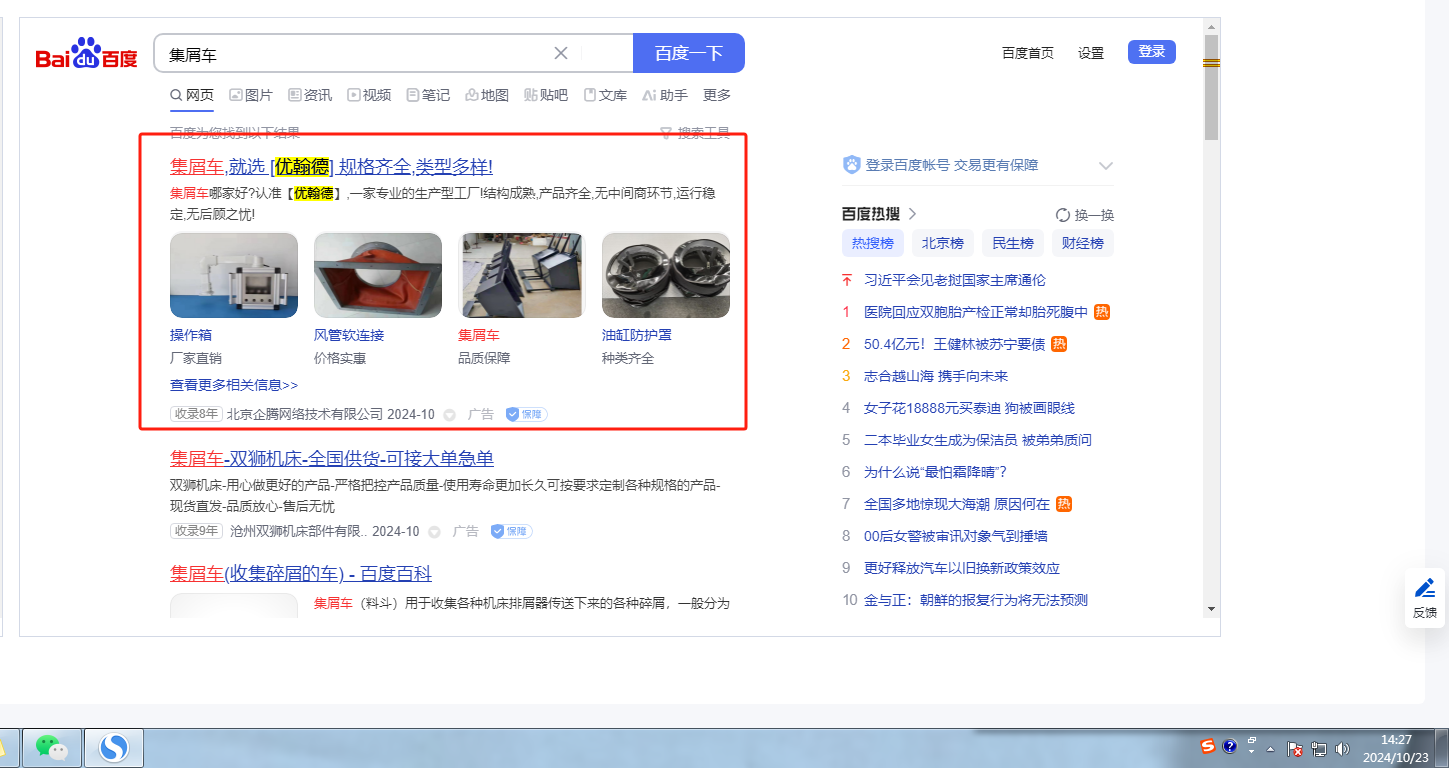Open the 集屑车 百度百科 result link
Screen dimensions: 1449x768
301,573
